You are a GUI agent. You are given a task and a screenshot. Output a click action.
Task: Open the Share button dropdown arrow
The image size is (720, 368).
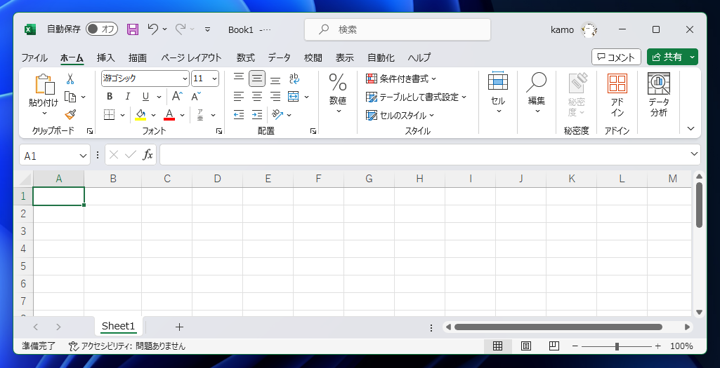693,57
